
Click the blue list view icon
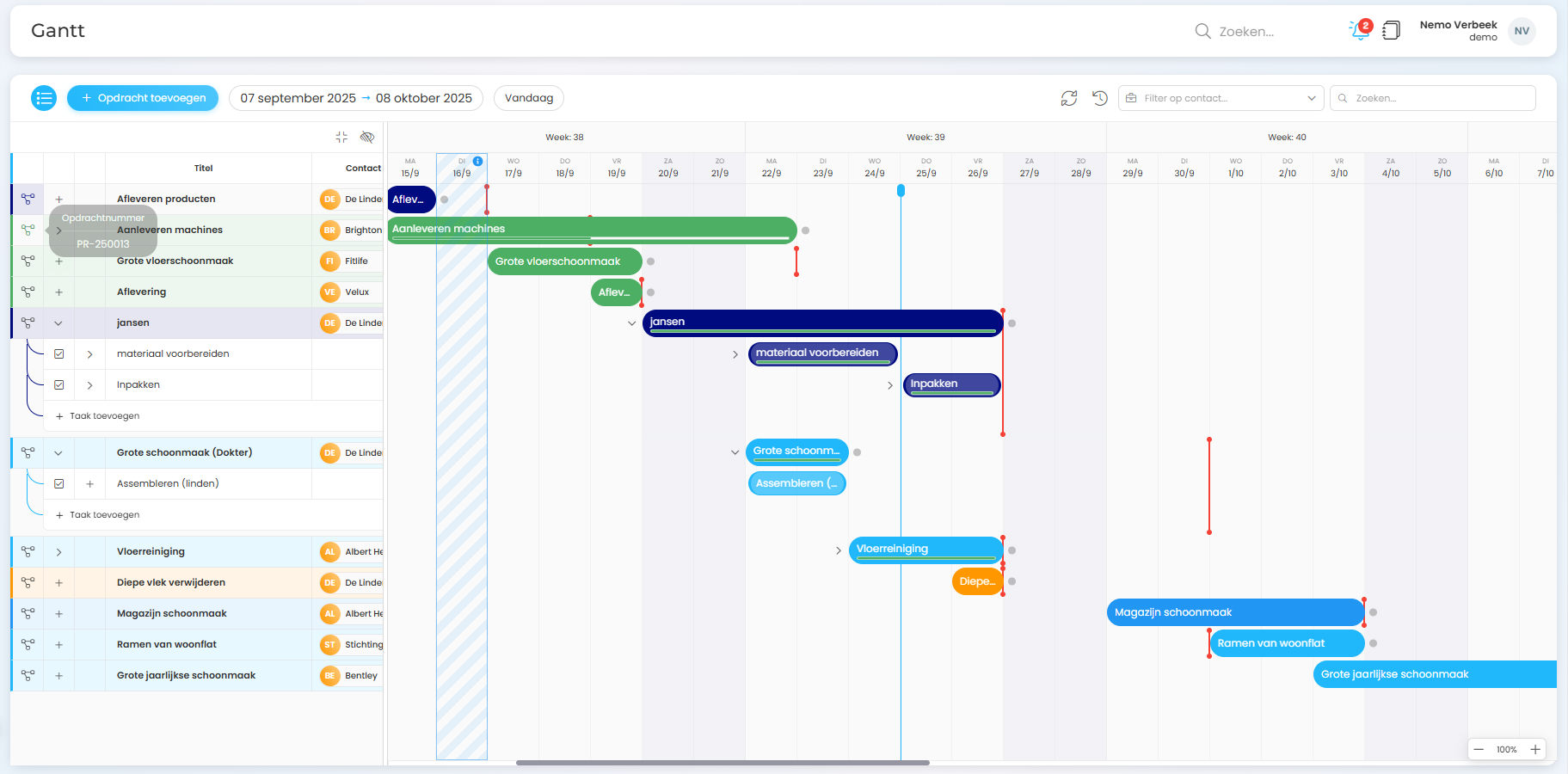(x=44, y=98)
